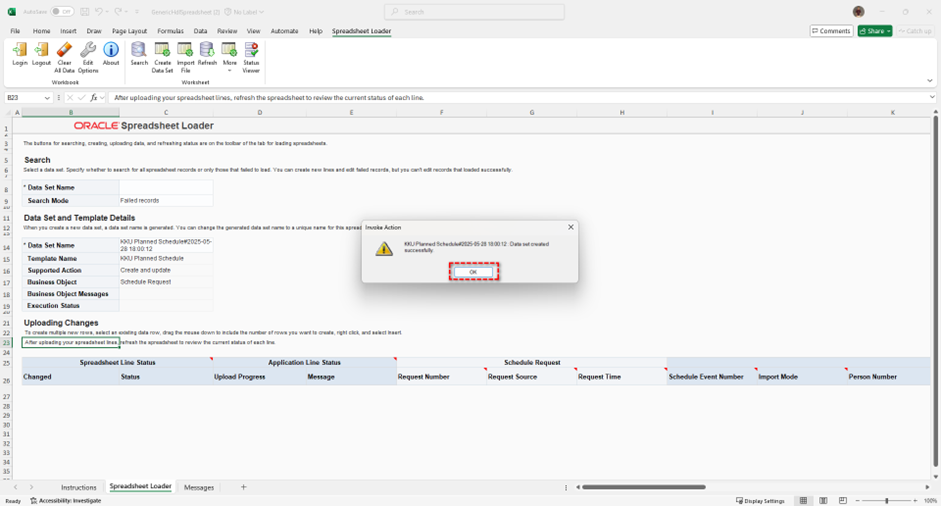
Task: Expand the Share button dropdown
Action: [x=888, y=31]
